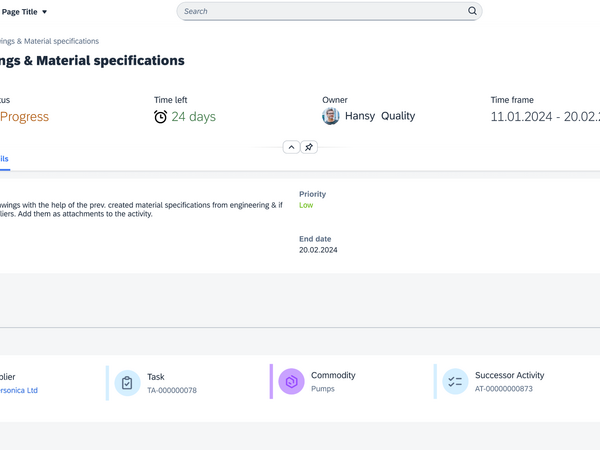Select the Details tab
This screenshot has width=600, height=450.
pyautogui.click(x=4, y=159)
